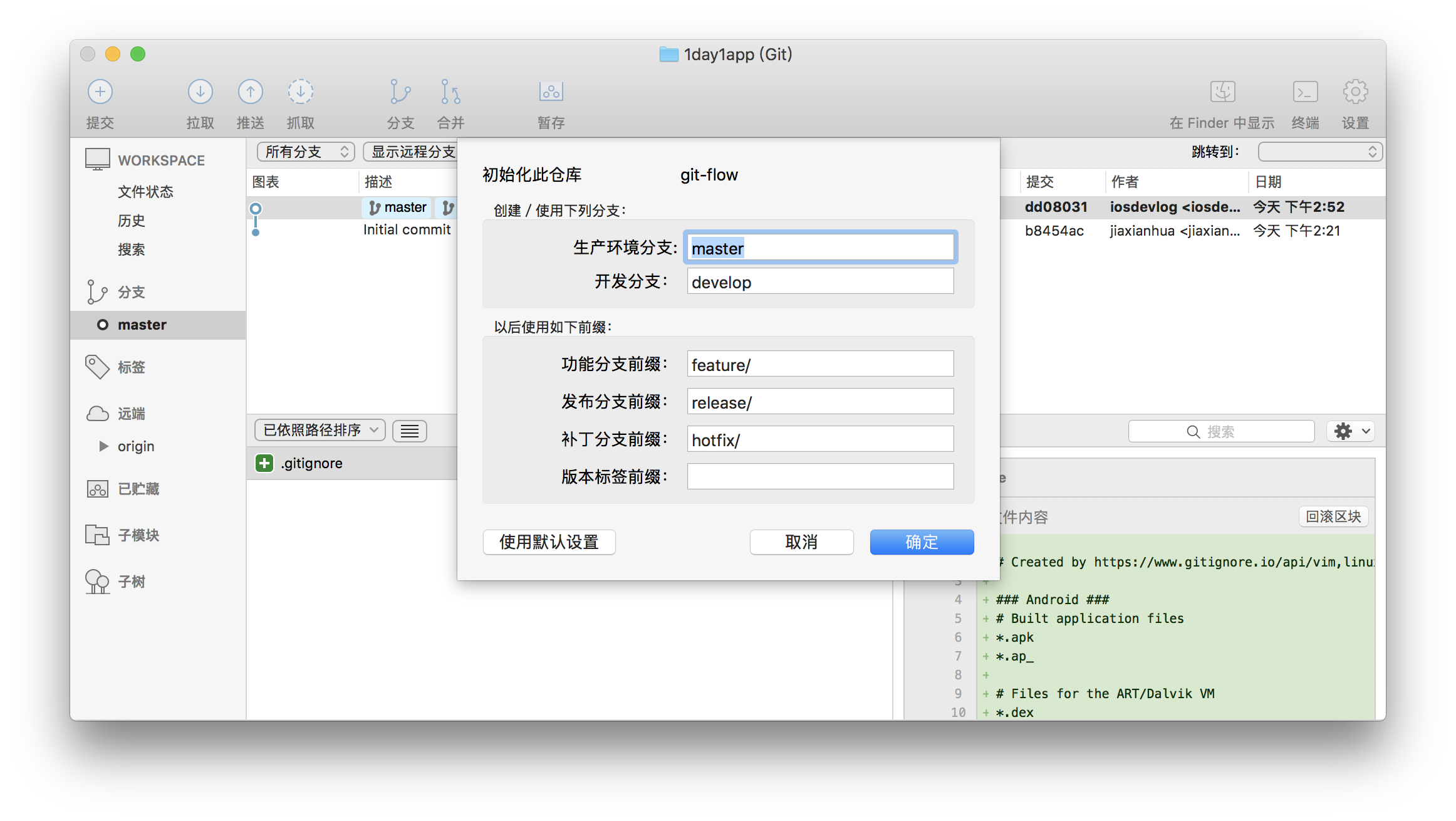The height and width of the screenshot is (821, 1456).
Task: Open Terminal (终端) from the toolbar
Action: 1305,92
